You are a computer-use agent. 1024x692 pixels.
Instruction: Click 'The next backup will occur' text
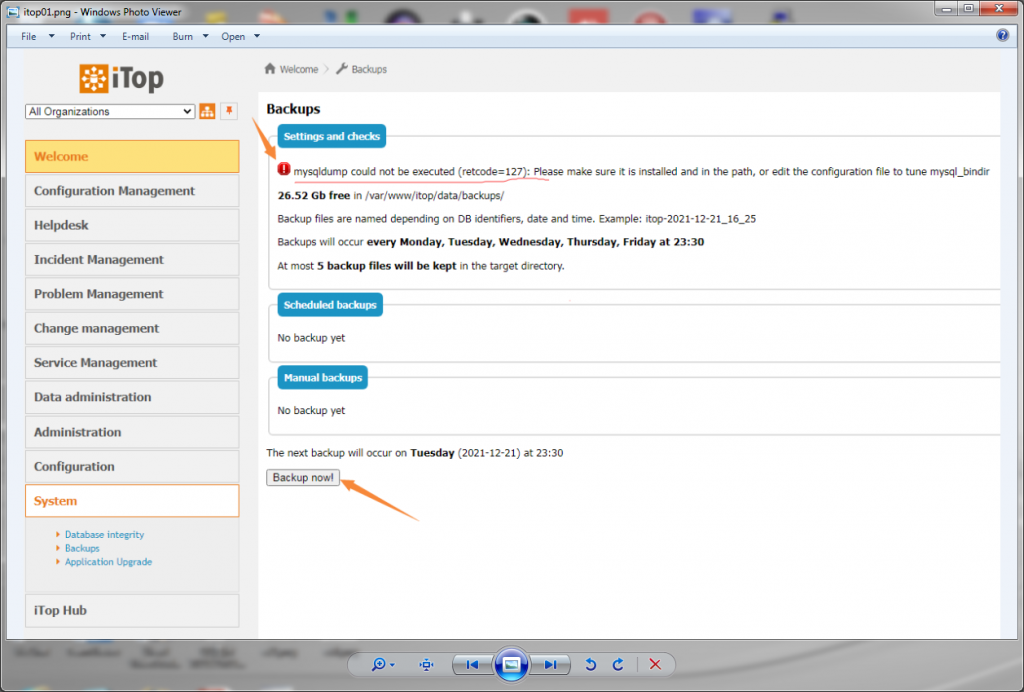coord(415,453)
